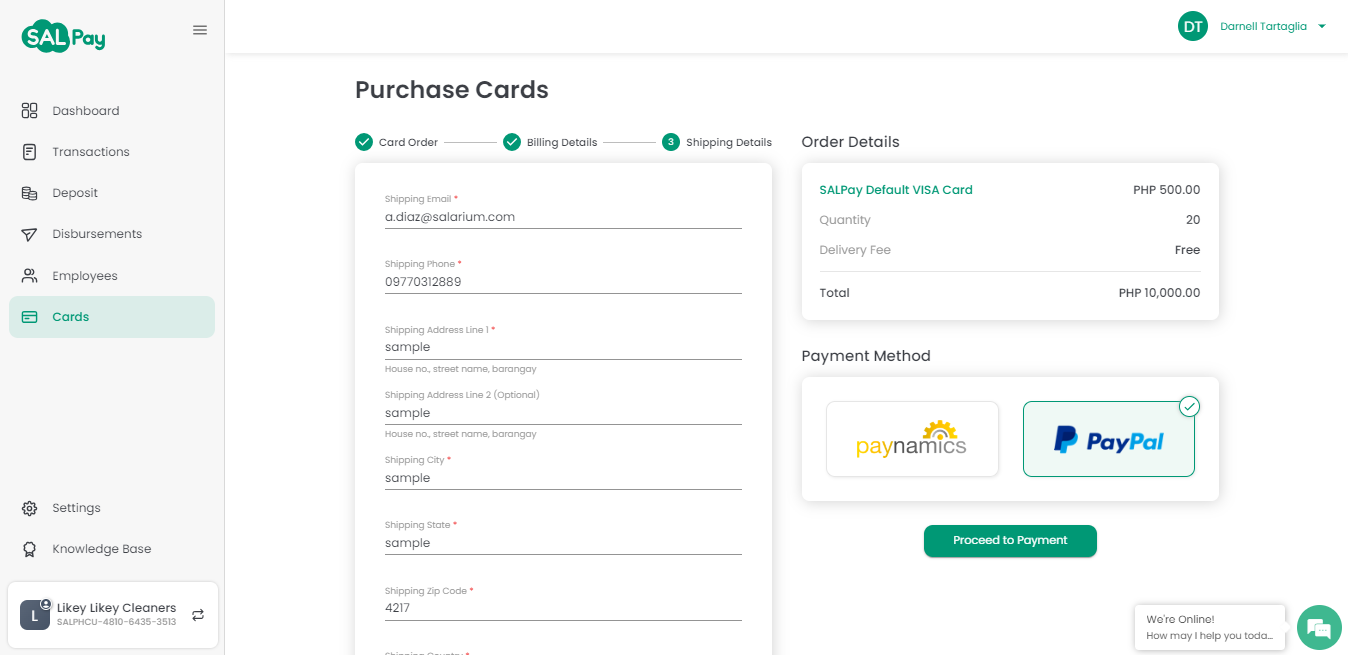Click the SALPay logo
This screenshot has width=1348, height=655.
[63, 36]
